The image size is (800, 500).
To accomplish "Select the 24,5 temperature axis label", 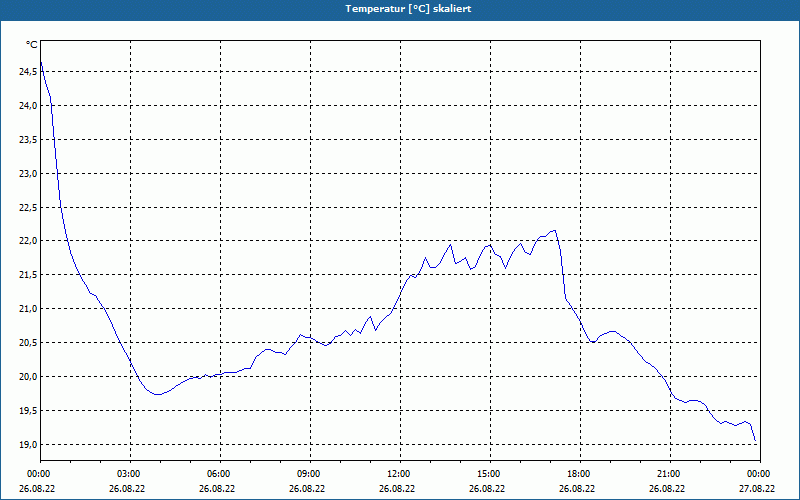I will pyautogui.click(x=28, y=72).
